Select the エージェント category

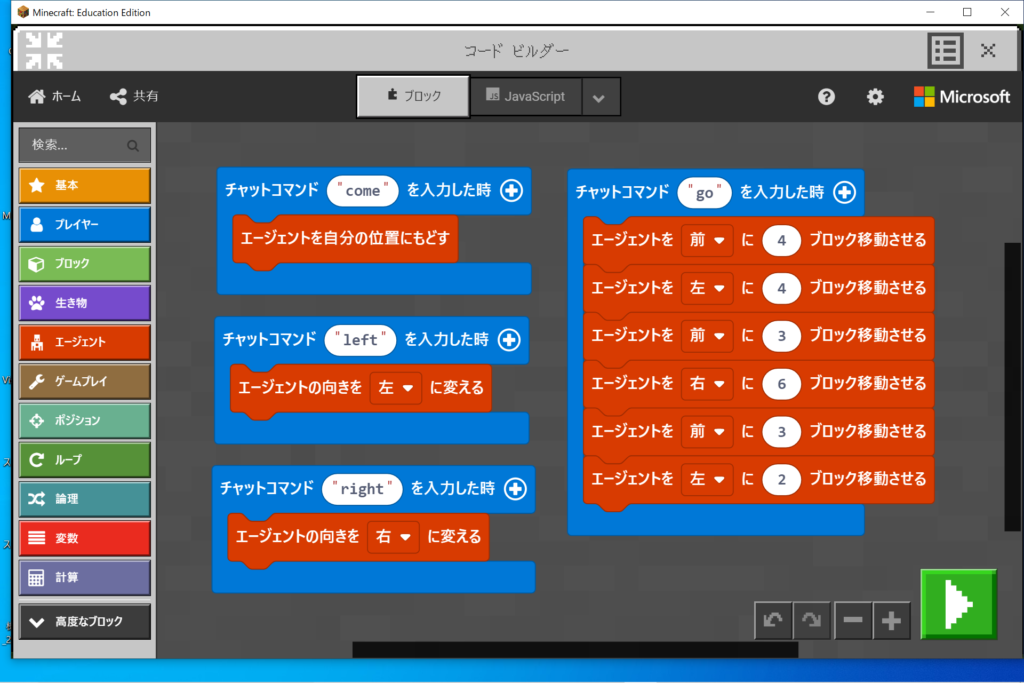click(x=84, y=342)
